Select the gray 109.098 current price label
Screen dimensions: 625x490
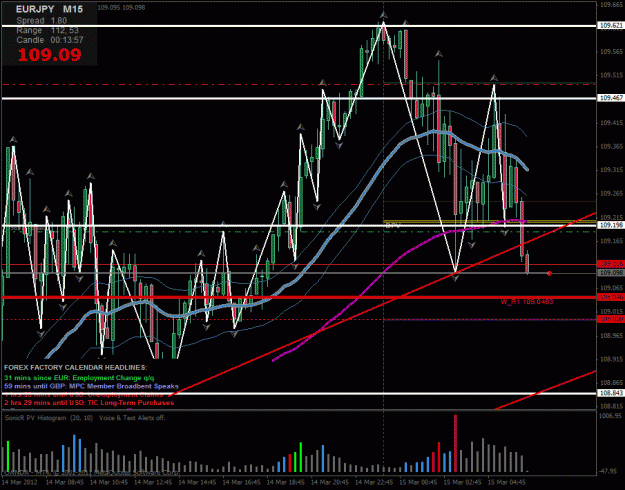tap(611, 273)
